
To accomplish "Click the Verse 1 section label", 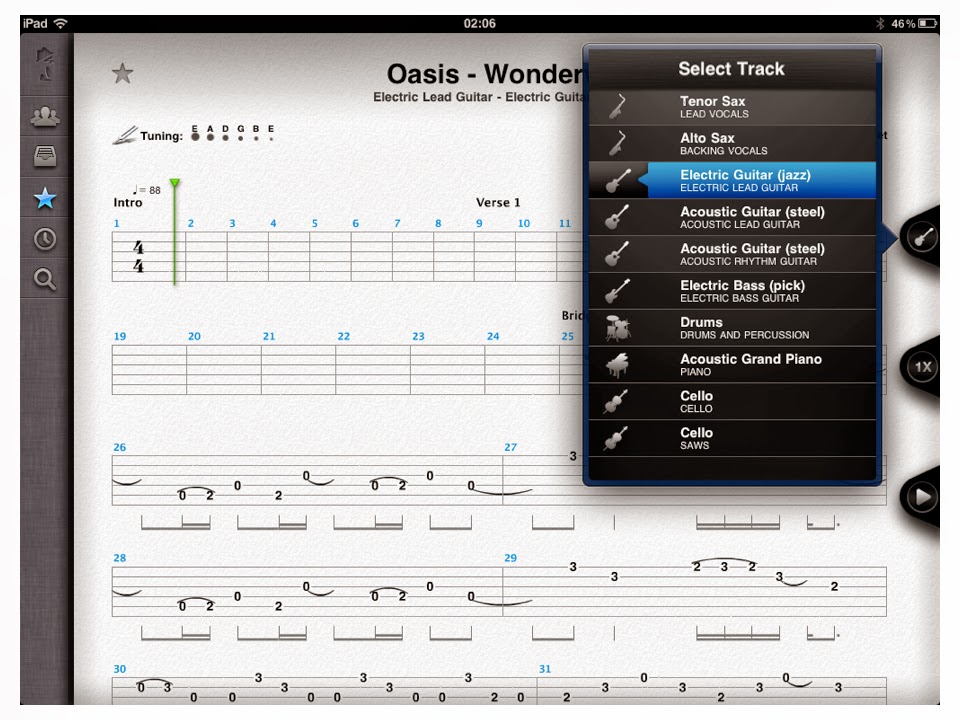I will point(498,202).
